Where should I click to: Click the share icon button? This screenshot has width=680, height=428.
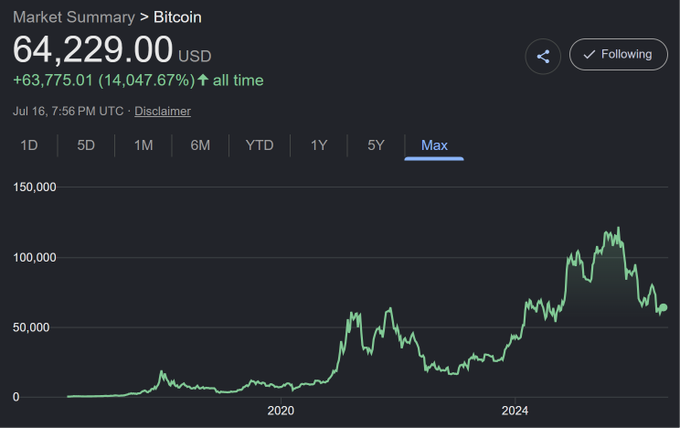pyautogui.click(x=543, y=56)
